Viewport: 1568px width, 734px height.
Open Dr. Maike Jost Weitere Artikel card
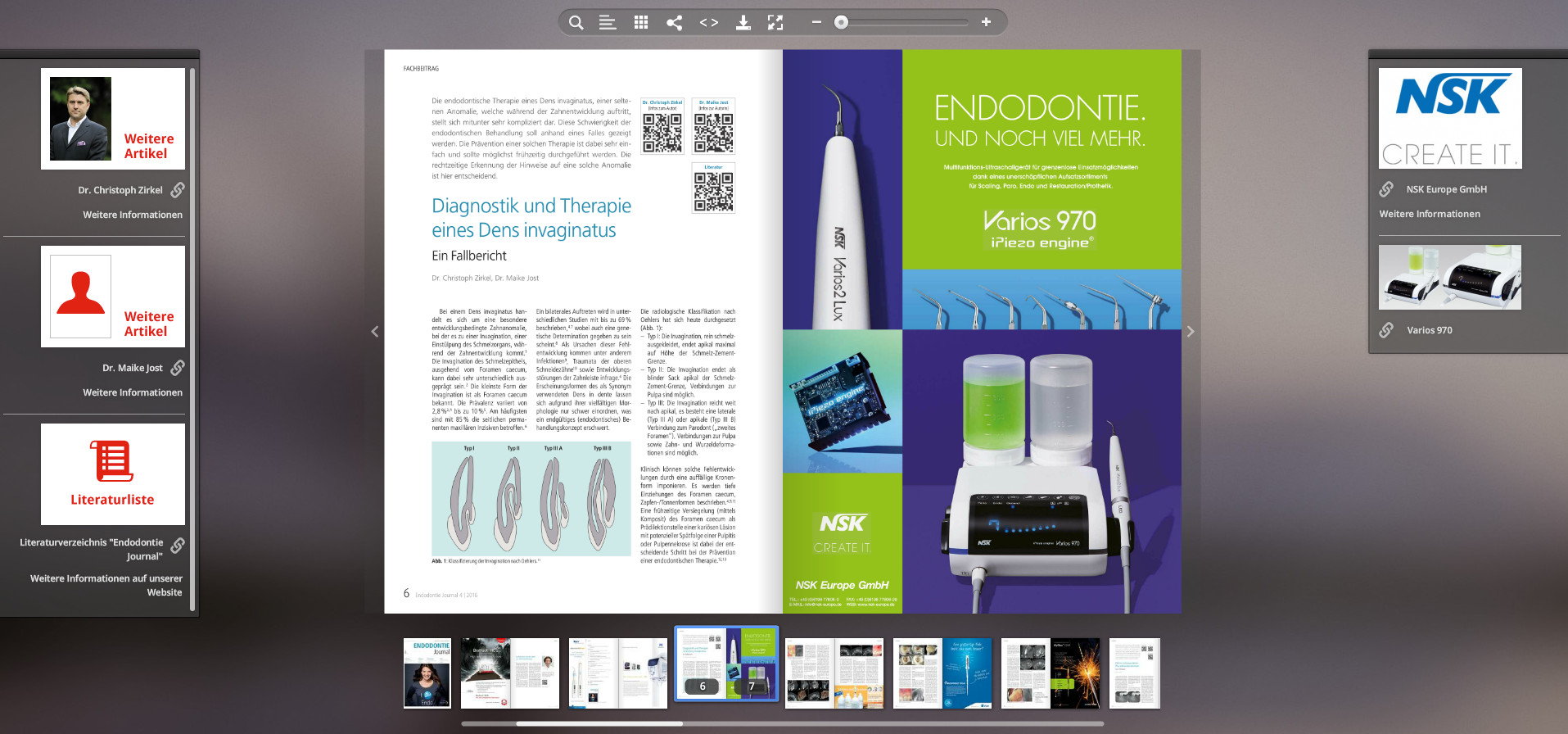[x=113, y=297]
